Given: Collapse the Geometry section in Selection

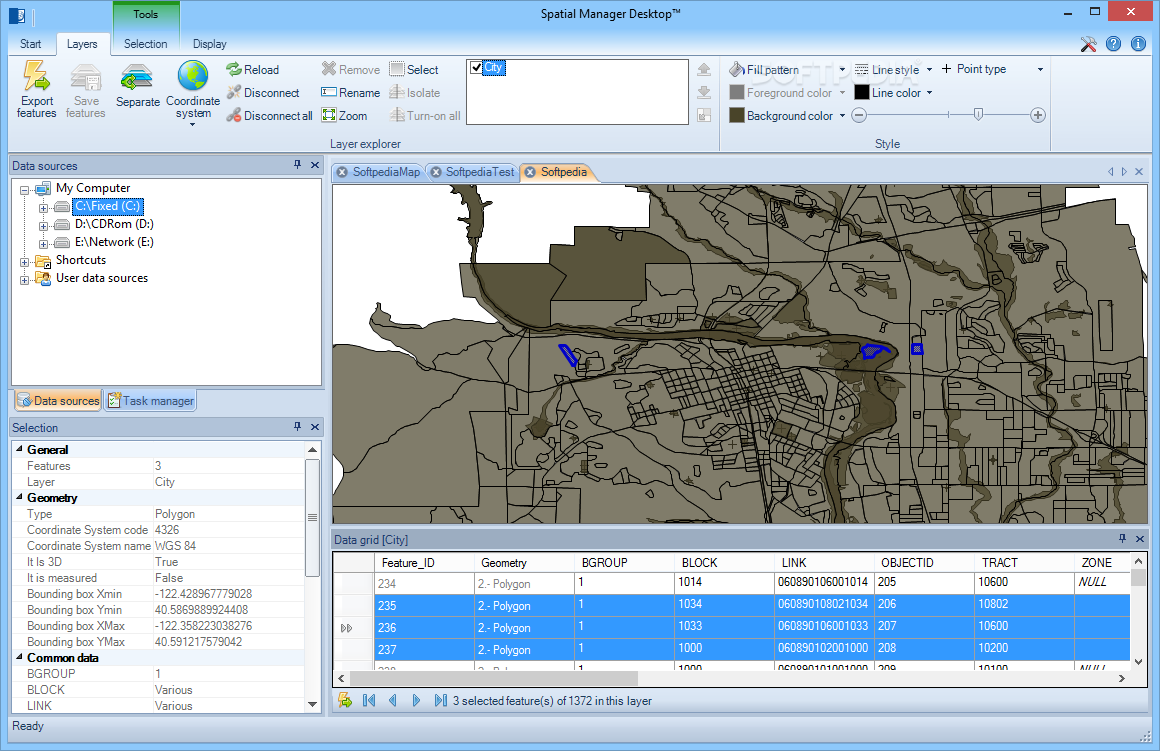Looking at the screenshot, I should tap(19, 497).
